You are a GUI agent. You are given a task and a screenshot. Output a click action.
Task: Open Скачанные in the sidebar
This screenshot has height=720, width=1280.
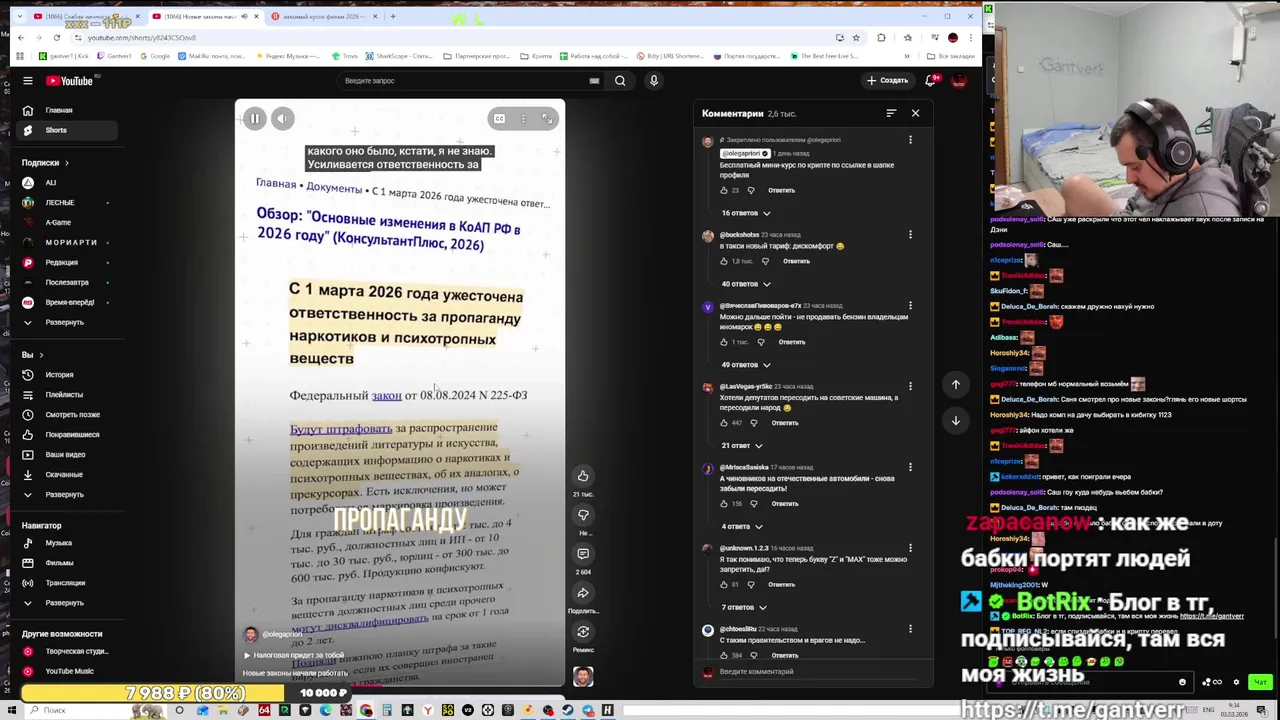coord(64,475)
